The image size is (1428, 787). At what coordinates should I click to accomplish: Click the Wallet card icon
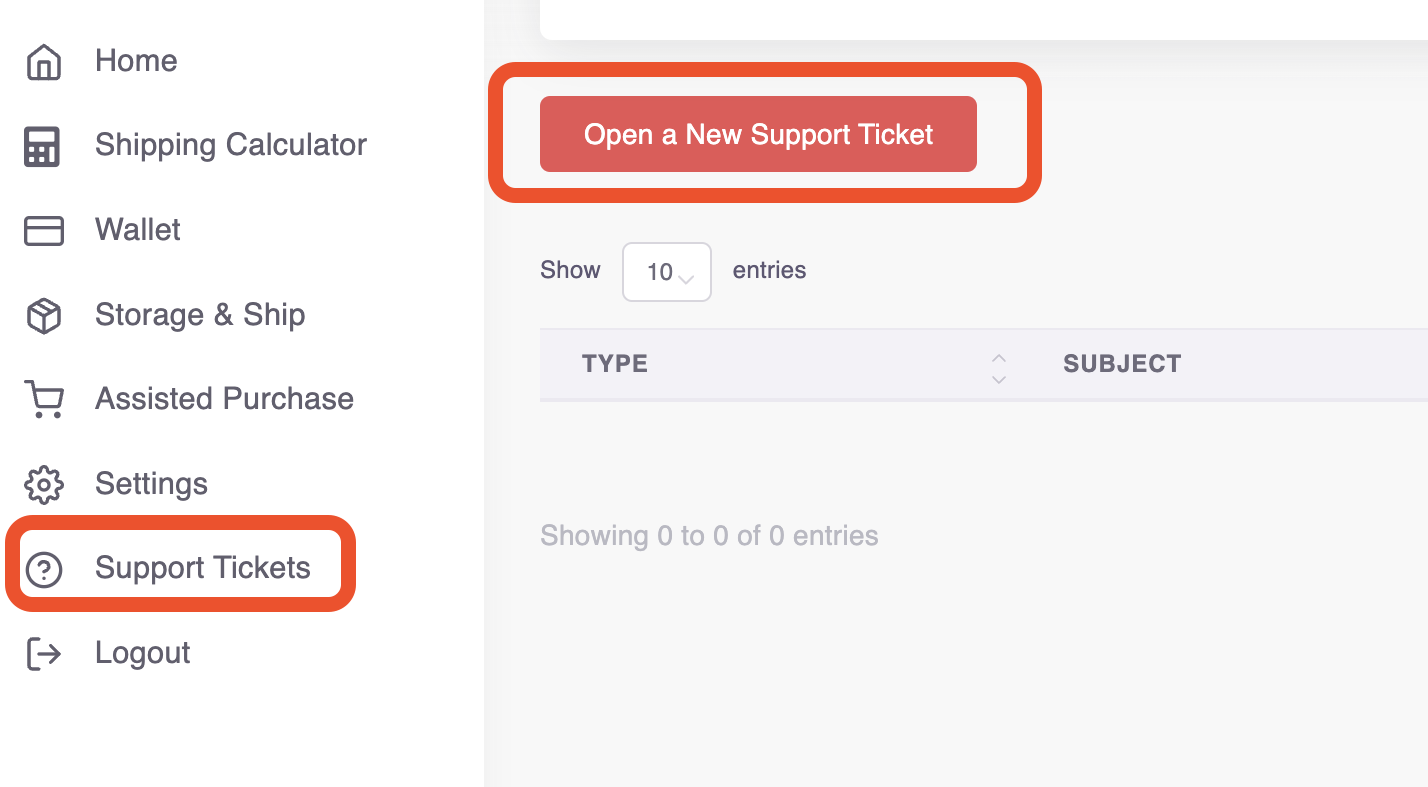pyautogui.click(x=43, y=231)
